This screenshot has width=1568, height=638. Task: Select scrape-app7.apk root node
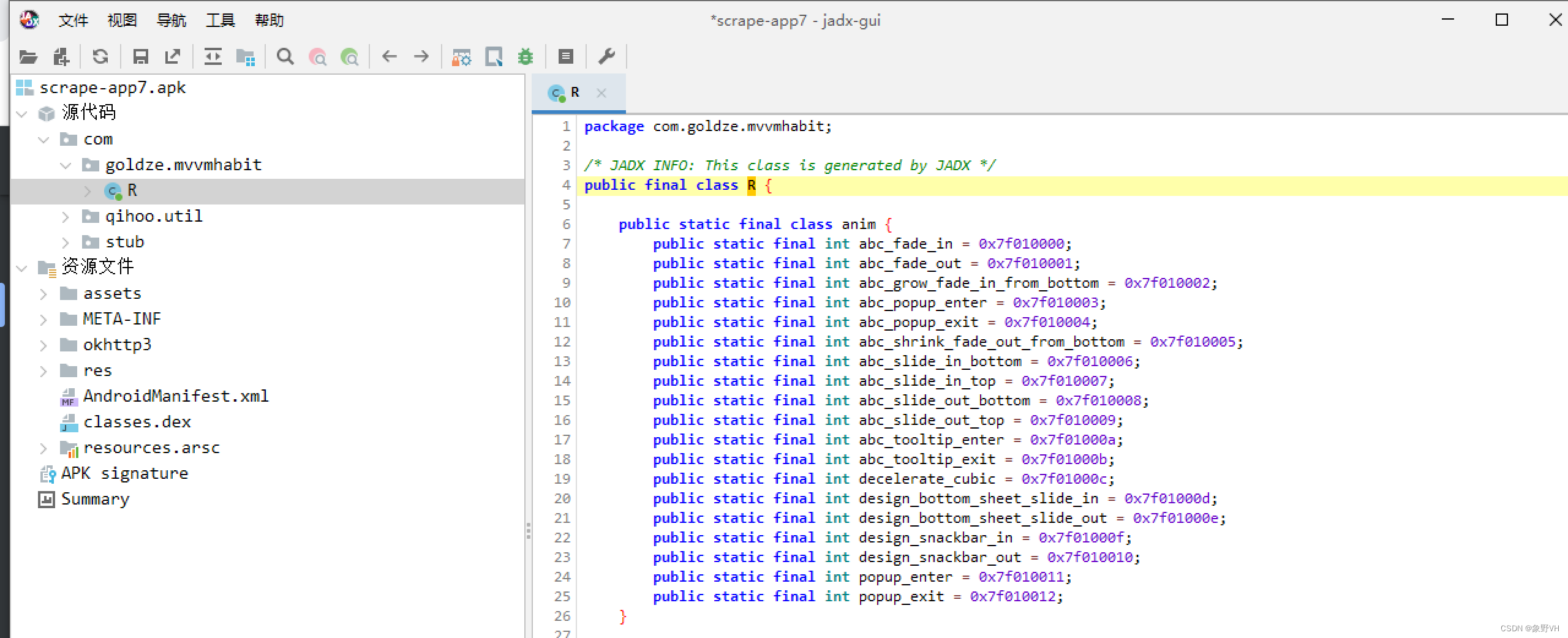click(113, 88)
